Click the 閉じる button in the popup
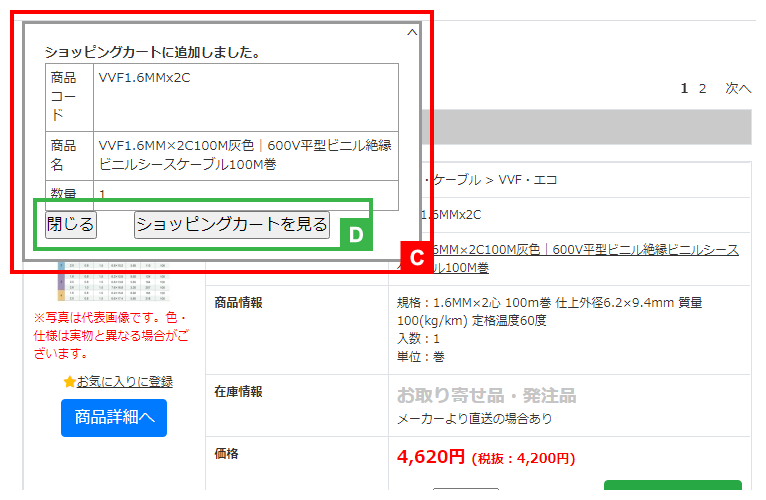Image resolution: width=766 pixels, height=500 pixels. (71, 225)
